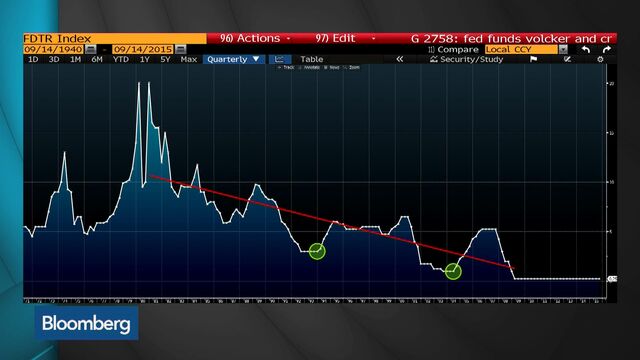Click the flag icon in the toolbar
Screen dimensions: 640x360
pyautogui.click(x=533, y=59)
